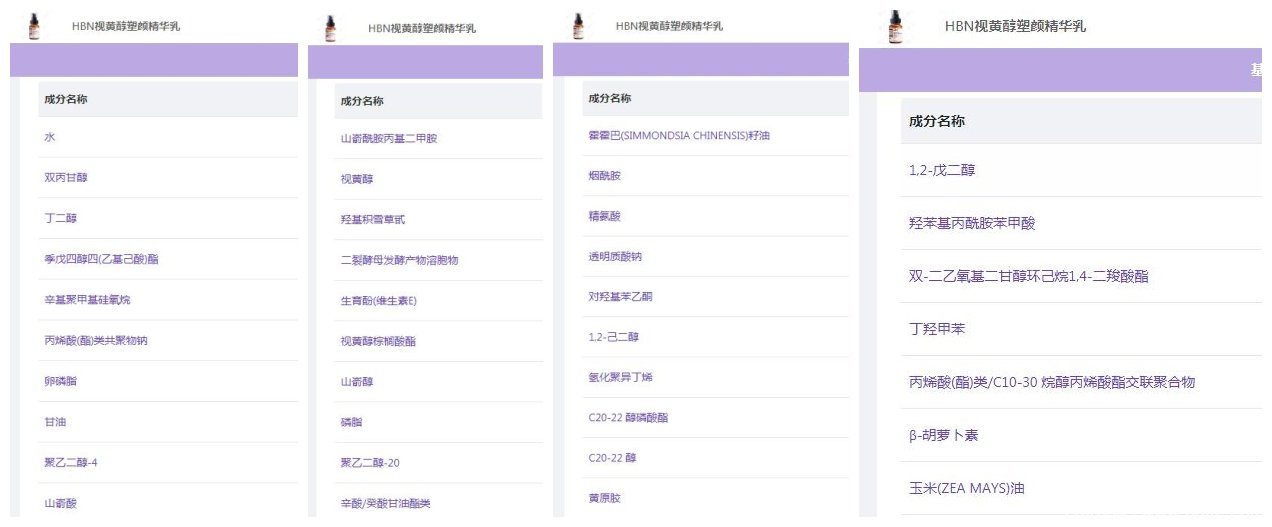Screen dimensions: 1272x527
Task: Select the 水 ingredient row
Action: 168,137
